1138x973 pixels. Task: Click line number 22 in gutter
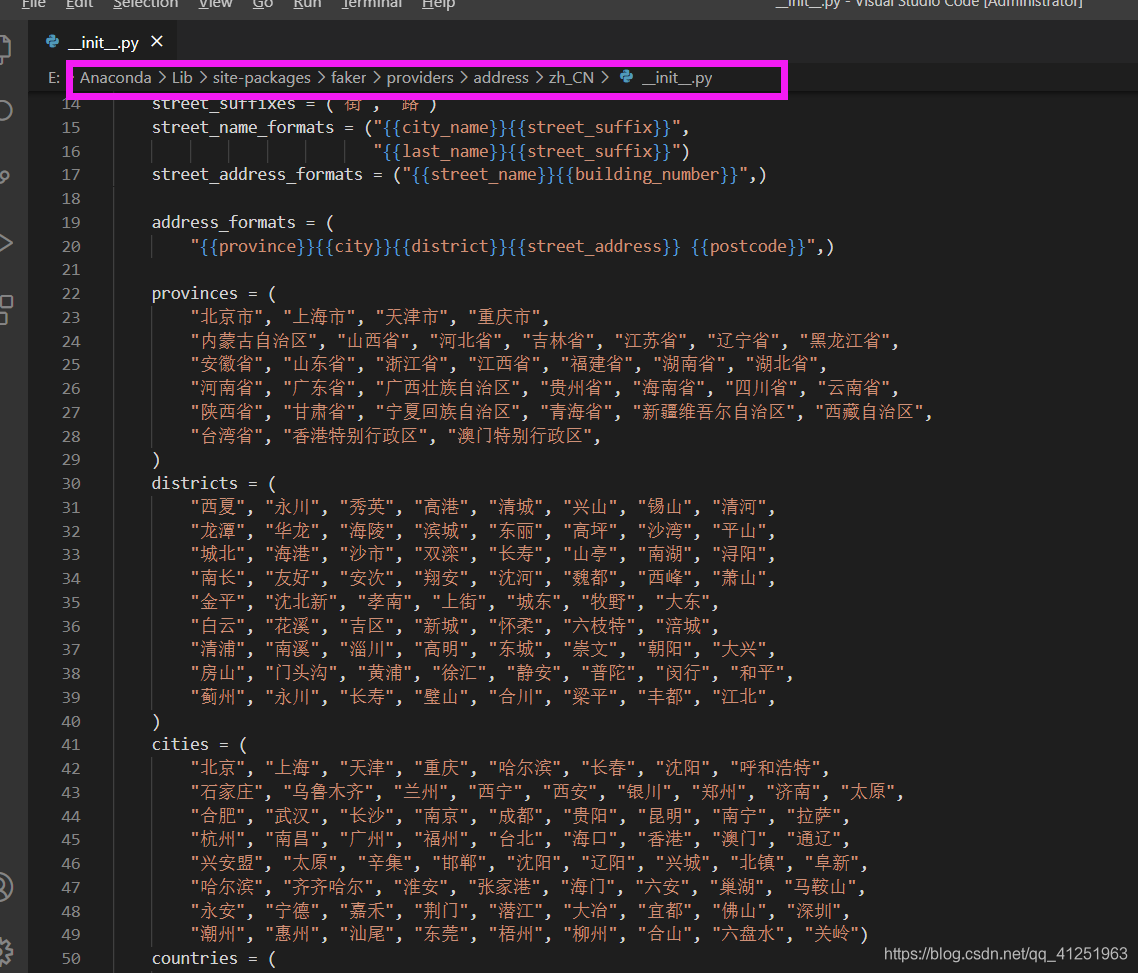[71, 294]
